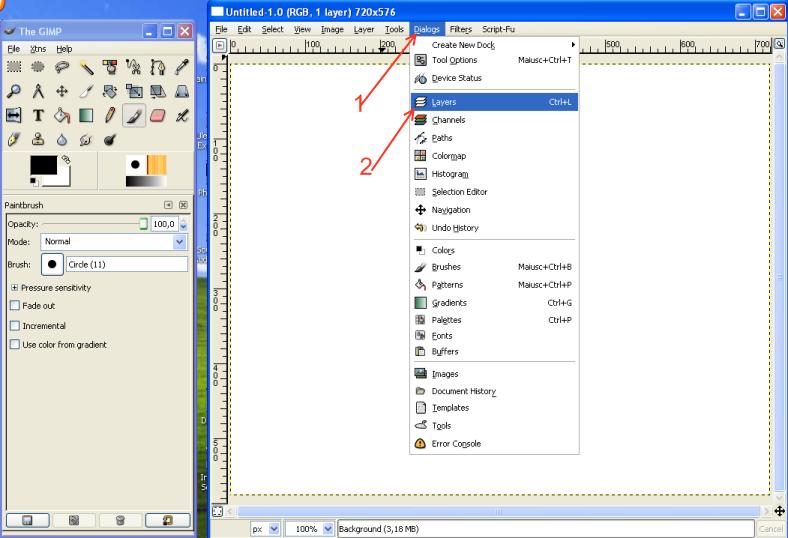
Task: Select the Color Picker eyedropper tool
Action: (x=182, y=67)
